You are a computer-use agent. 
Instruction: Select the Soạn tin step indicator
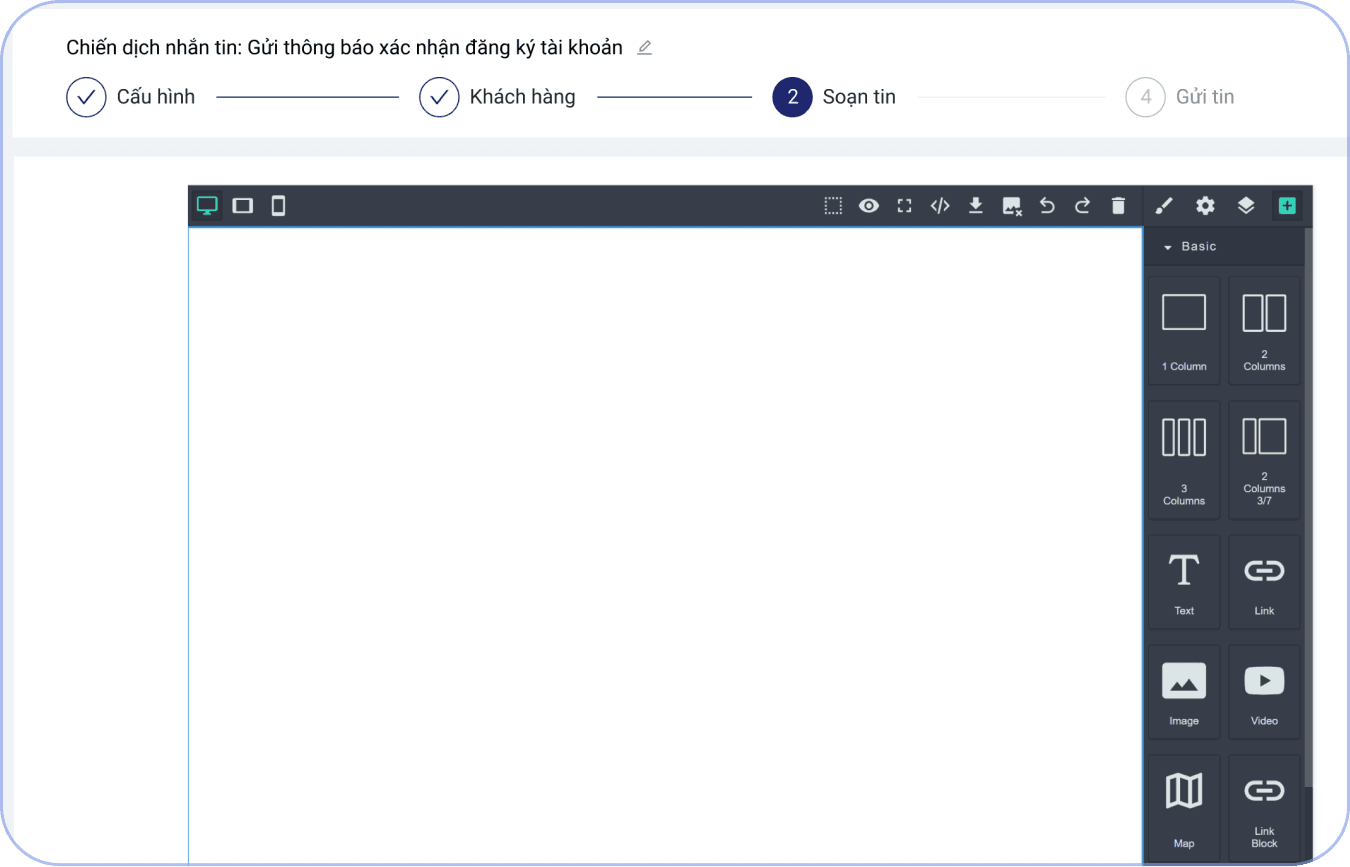[x=792, y=96]
